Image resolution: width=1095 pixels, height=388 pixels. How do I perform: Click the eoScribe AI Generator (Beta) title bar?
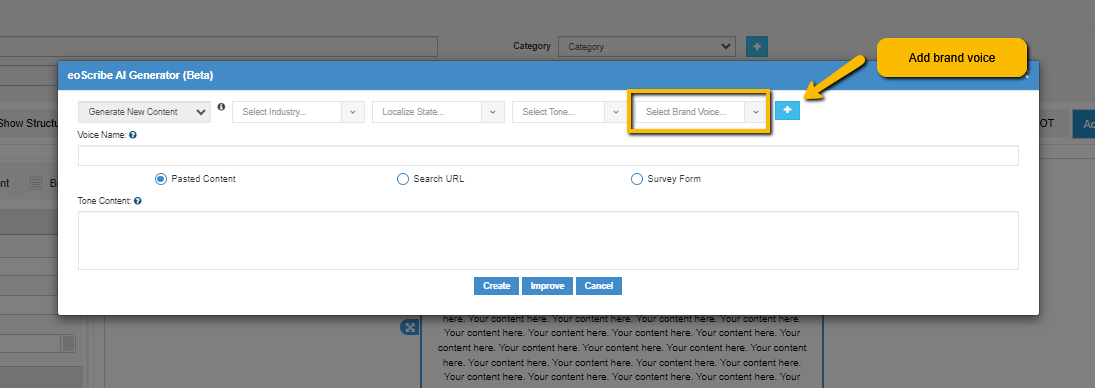548,75
